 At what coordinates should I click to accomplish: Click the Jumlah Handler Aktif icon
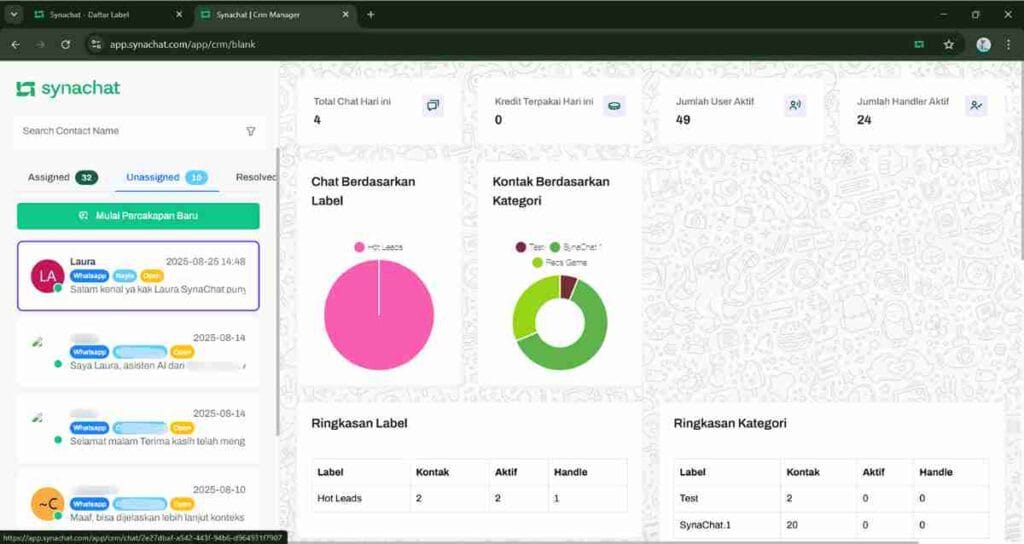point(976,105)
